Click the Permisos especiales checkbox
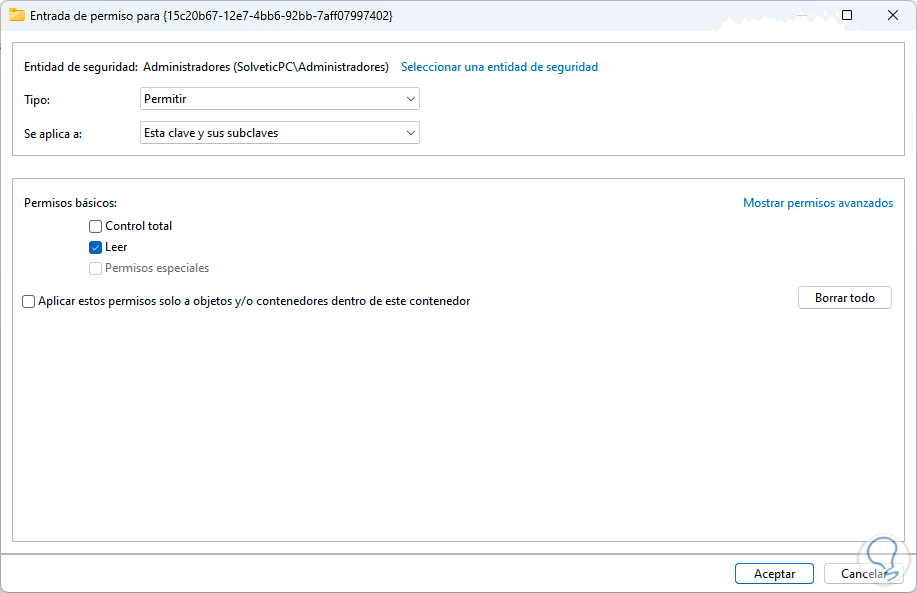 pyautogui.click(x=96, y=268)
